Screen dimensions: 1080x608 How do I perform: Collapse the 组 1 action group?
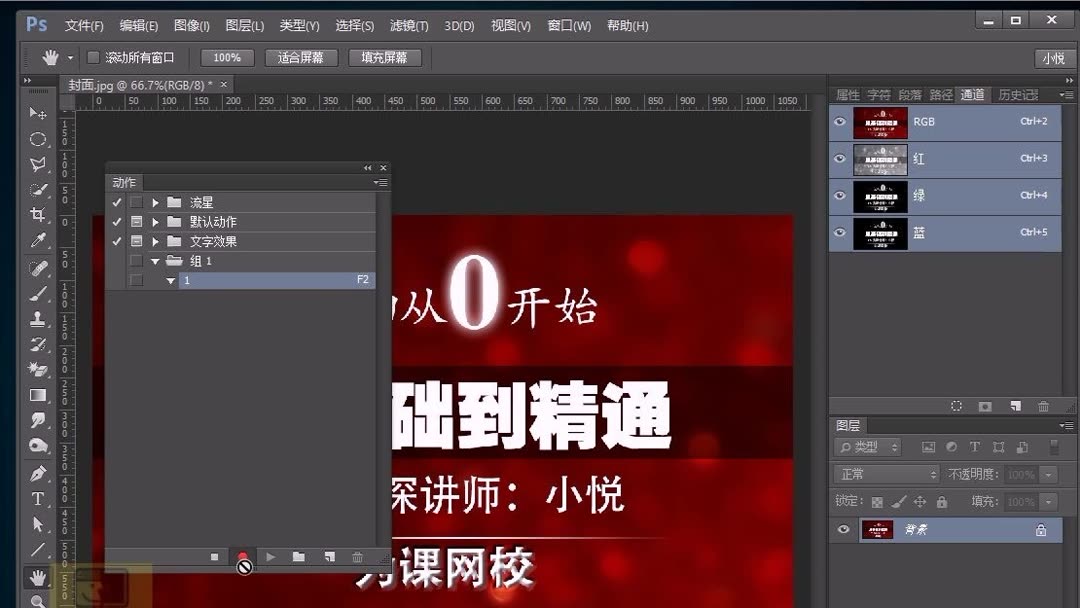click(x=155, y=260)
